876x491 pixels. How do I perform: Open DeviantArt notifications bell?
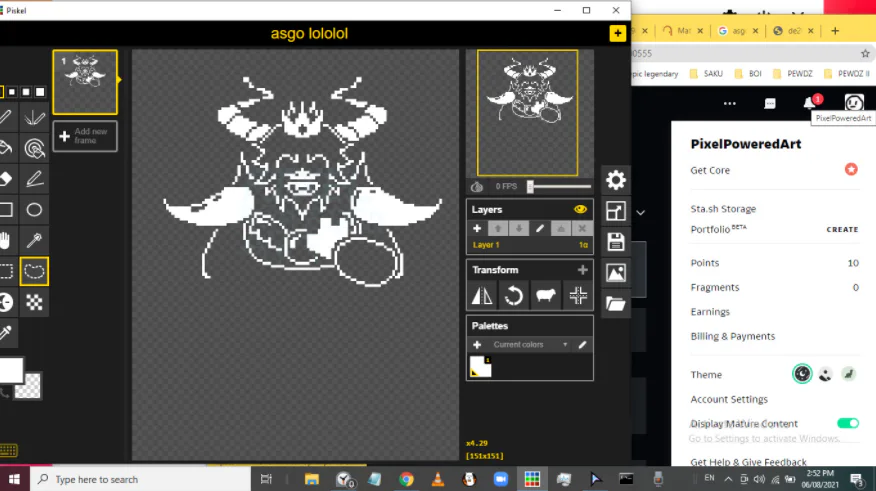[810, 103]
